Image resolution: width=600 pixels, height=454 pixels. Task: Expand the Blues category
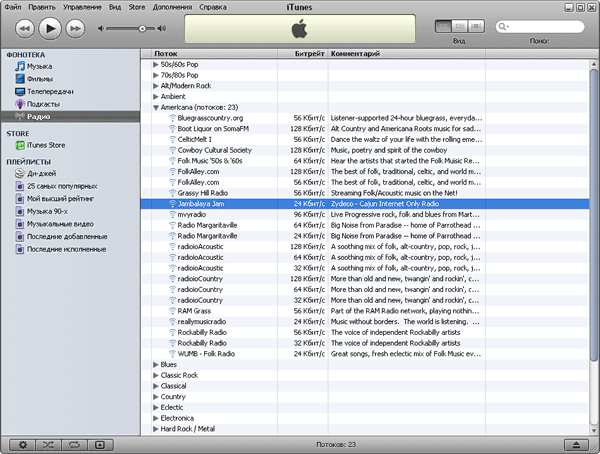[x=156, y=364]
